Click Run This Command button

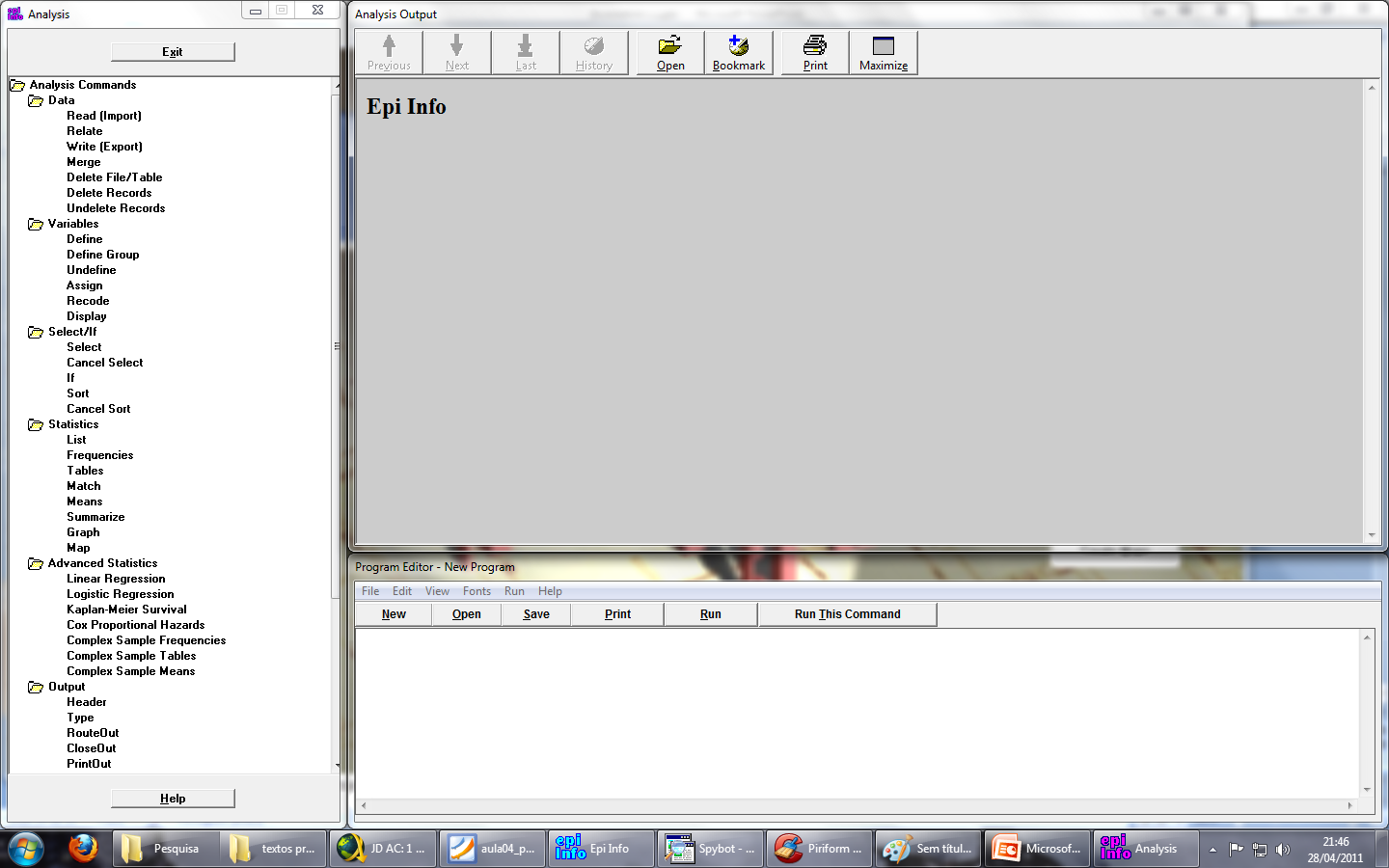(848, 614)
